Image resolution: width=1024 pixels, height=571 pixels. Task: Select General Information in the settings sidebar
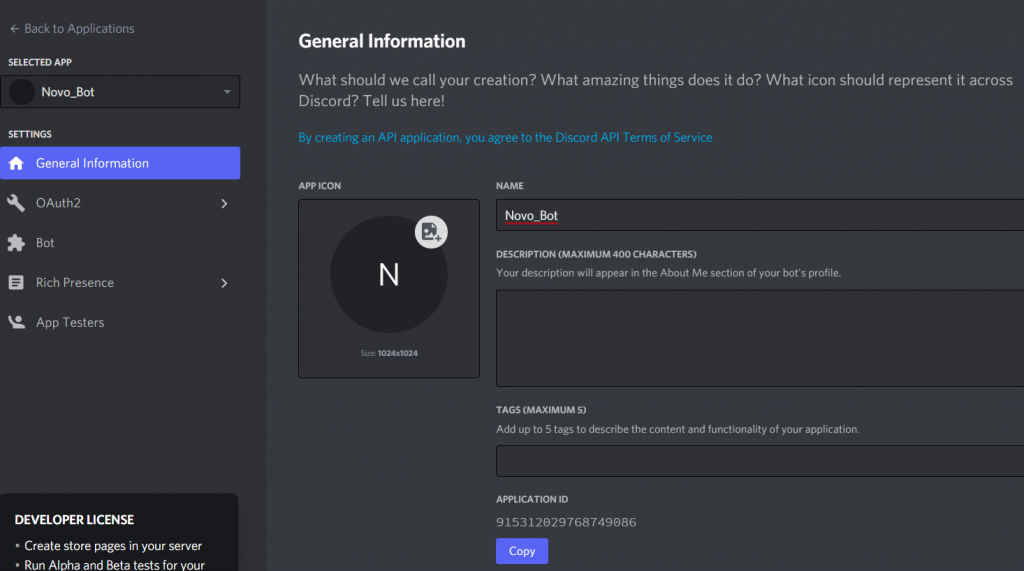click(x=120, y=163)
